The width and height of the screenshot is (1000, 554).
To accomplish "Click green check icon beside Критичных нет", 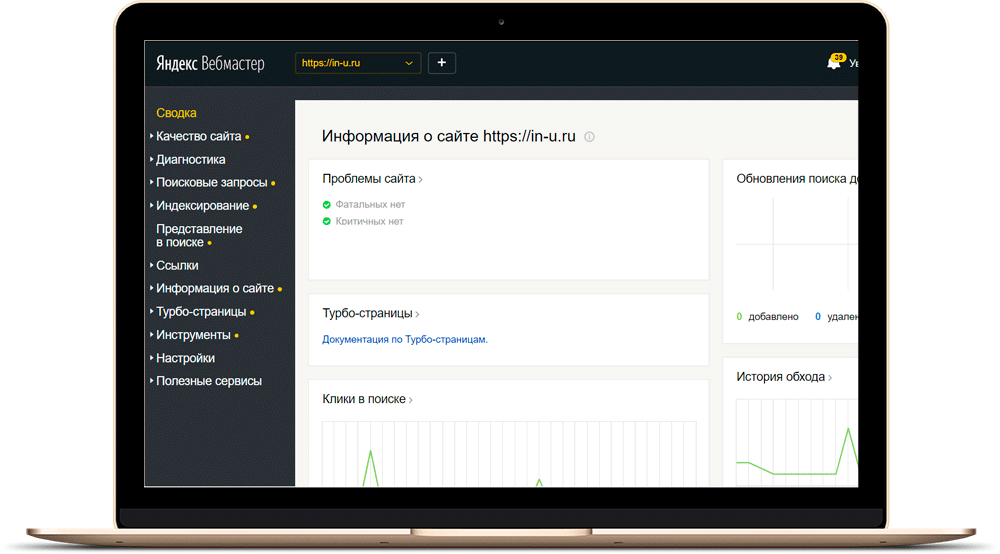I will tap(327, 221).
